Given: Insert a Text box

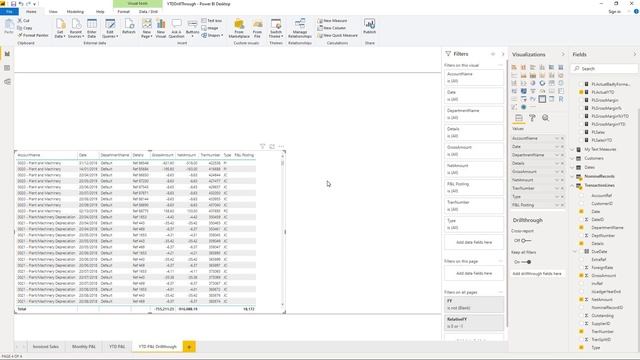Looking at the screenshot, I should point(212,20).
